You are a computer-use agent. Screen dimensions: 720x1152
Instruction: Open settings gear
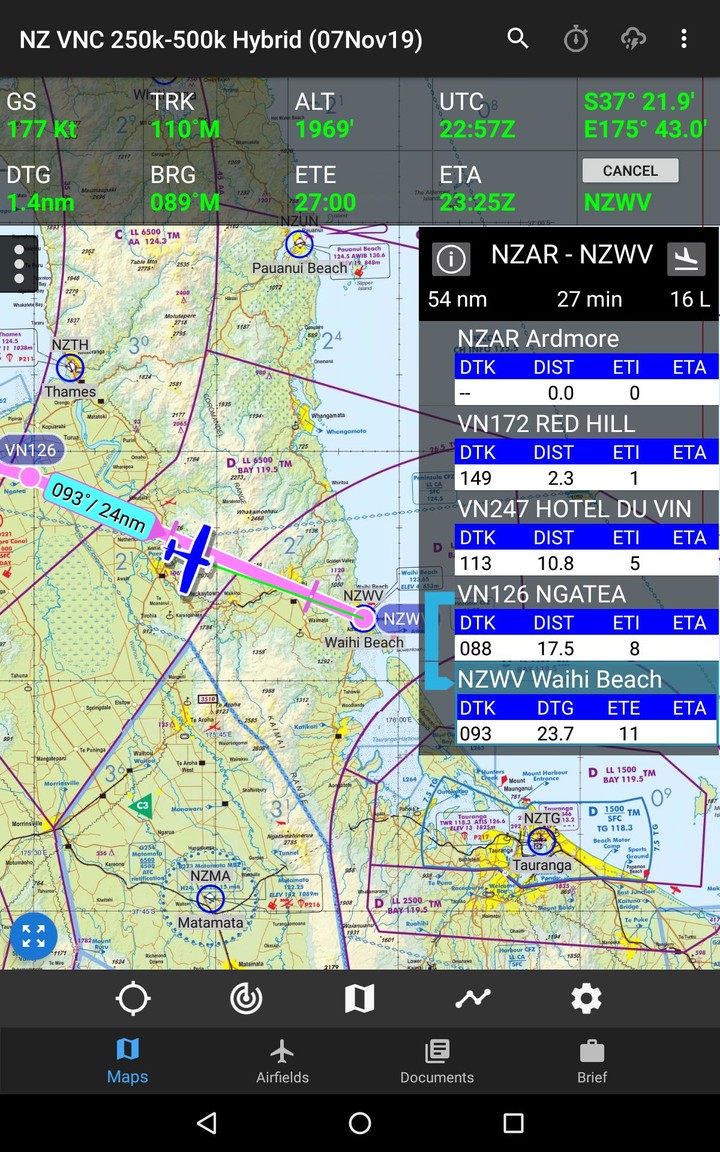pos(586,998)
